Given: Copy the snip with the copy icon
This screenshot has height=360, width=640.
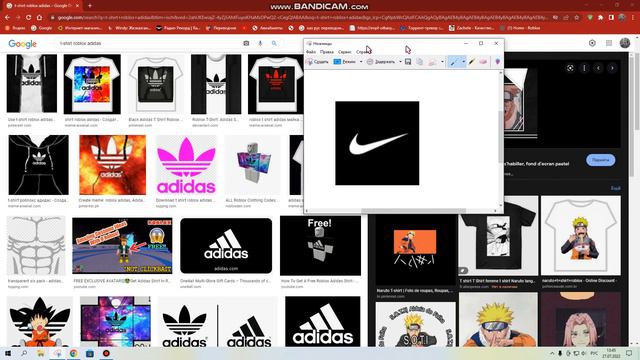Looking at the screenshot, I should [419, 62].
